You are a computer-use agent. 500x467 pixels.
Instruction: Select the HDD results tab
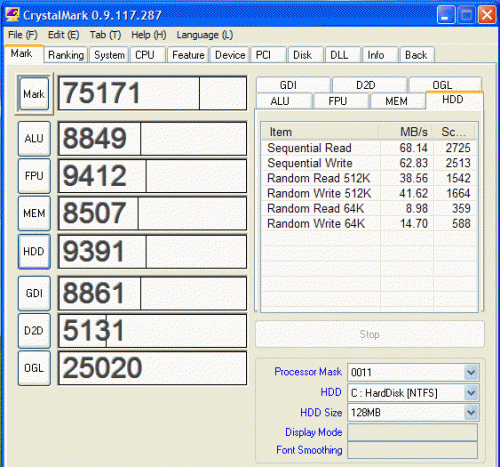pyautogui.click(x=454, y=100)
